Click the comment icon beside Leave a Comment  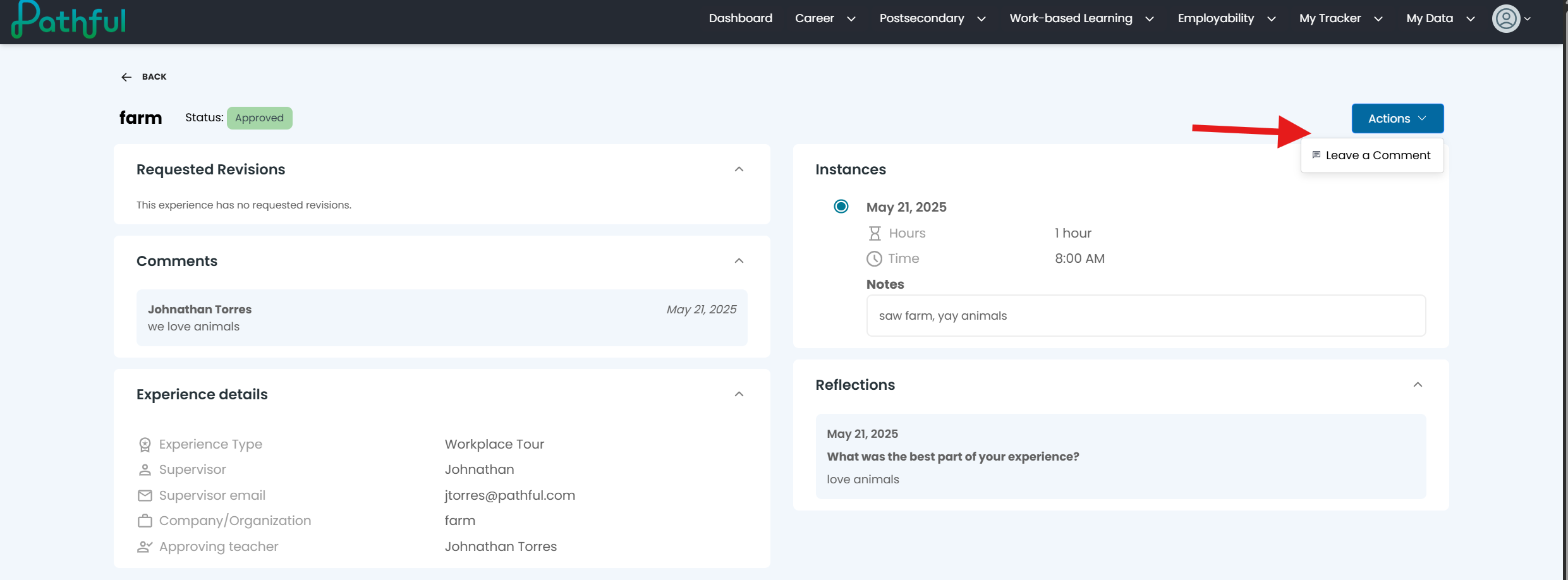1316,155
